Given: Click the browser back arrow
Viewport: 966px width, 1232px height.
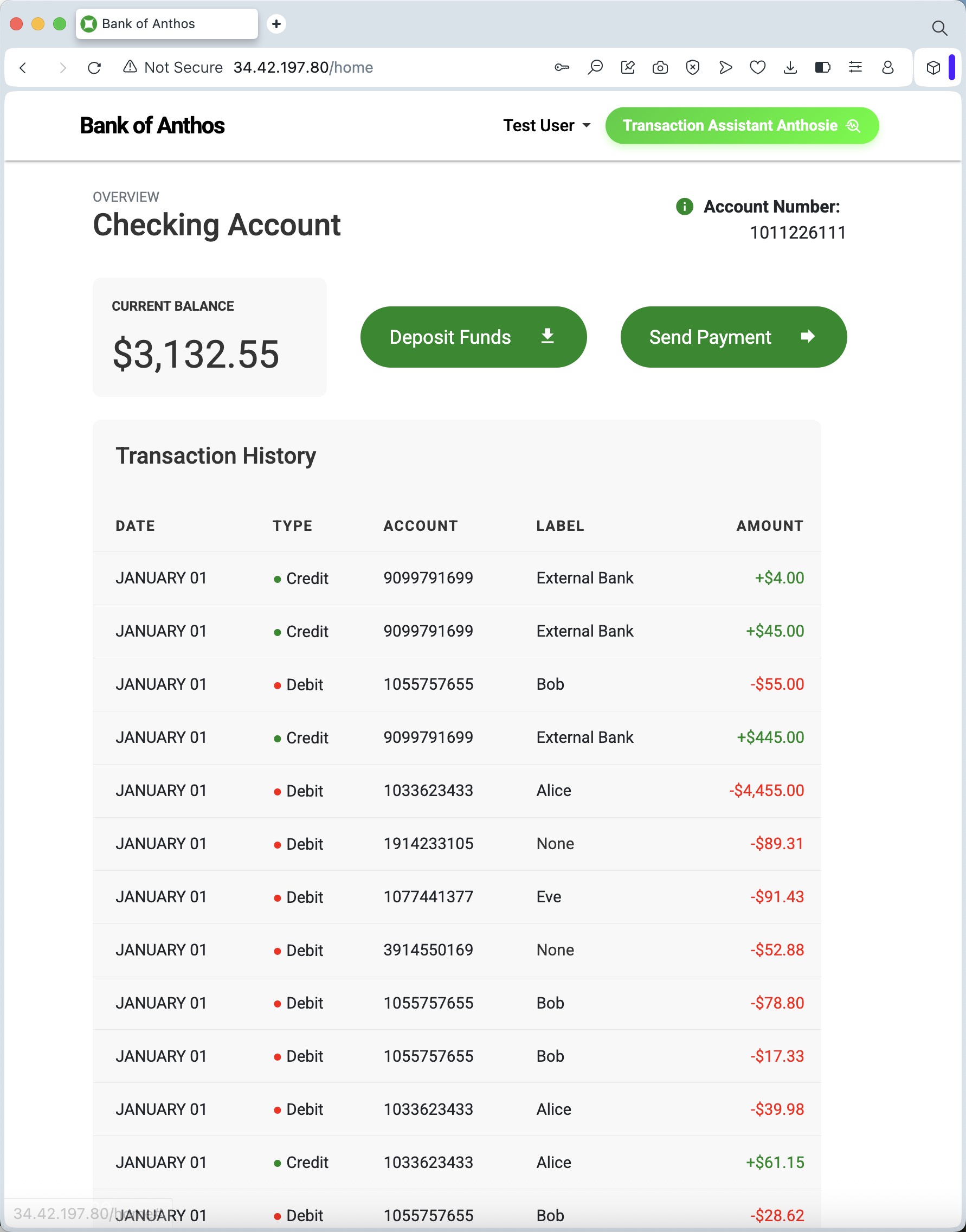Looking at the screenshot, I should (x=23, y=68).
